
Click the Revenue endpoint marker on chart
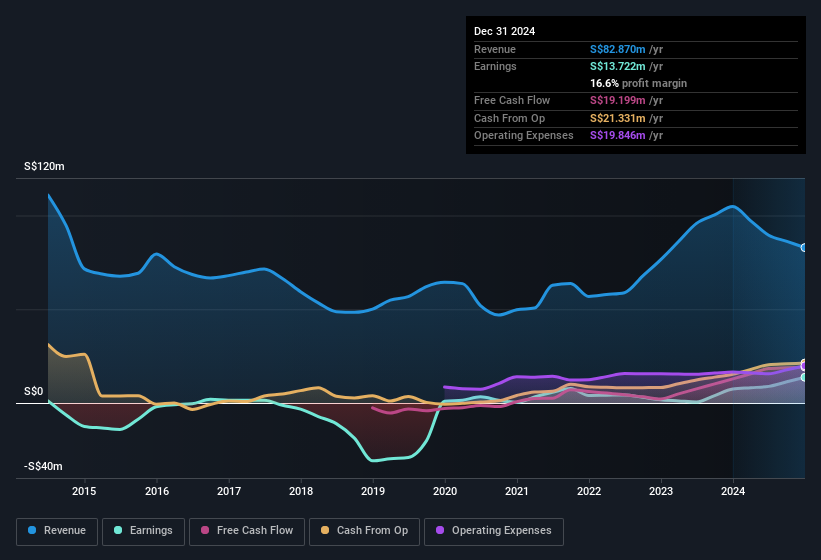pos(804,247)
